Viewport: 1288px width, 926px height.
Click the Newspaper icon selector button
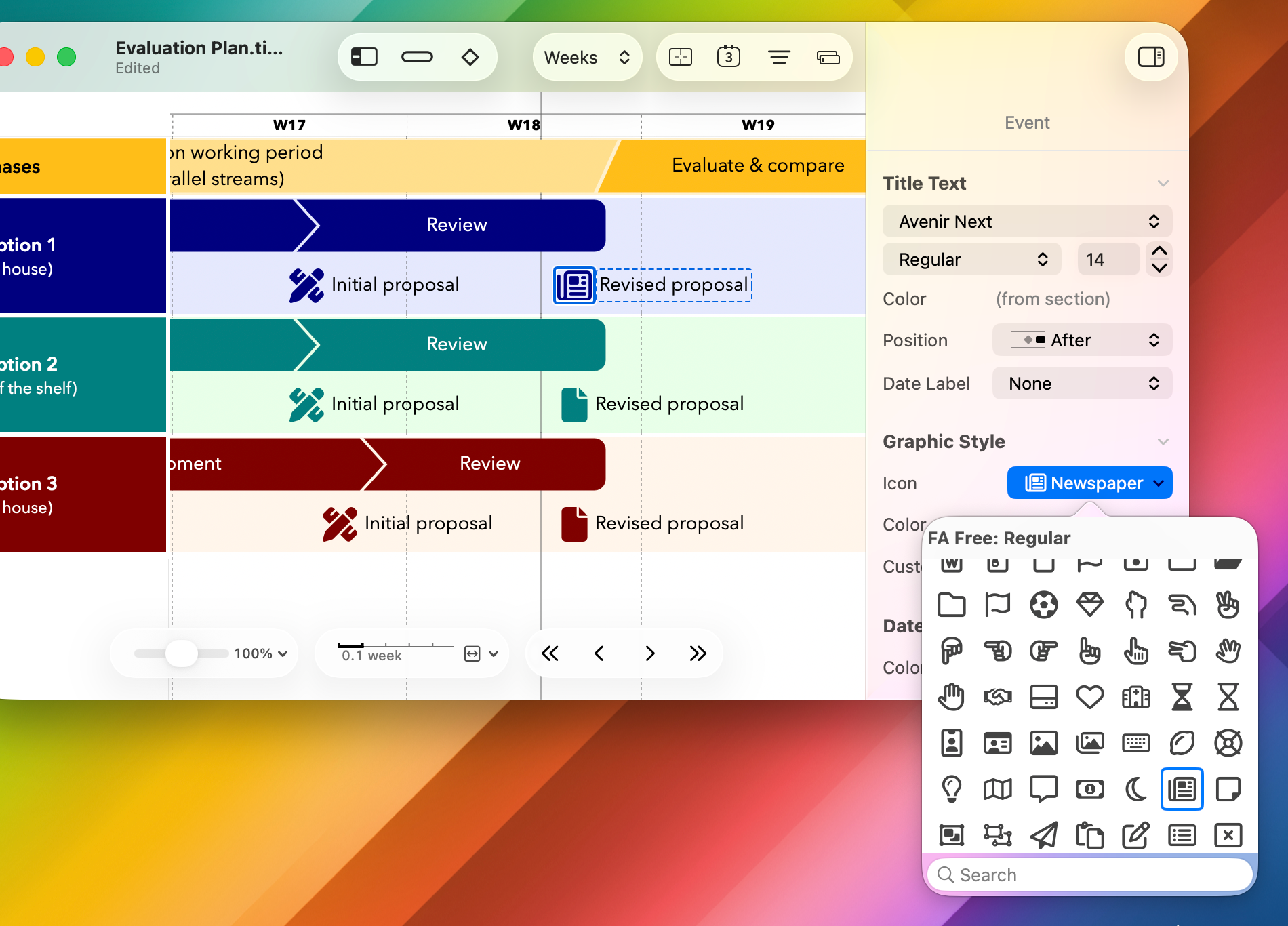[x=1089, y=483]
